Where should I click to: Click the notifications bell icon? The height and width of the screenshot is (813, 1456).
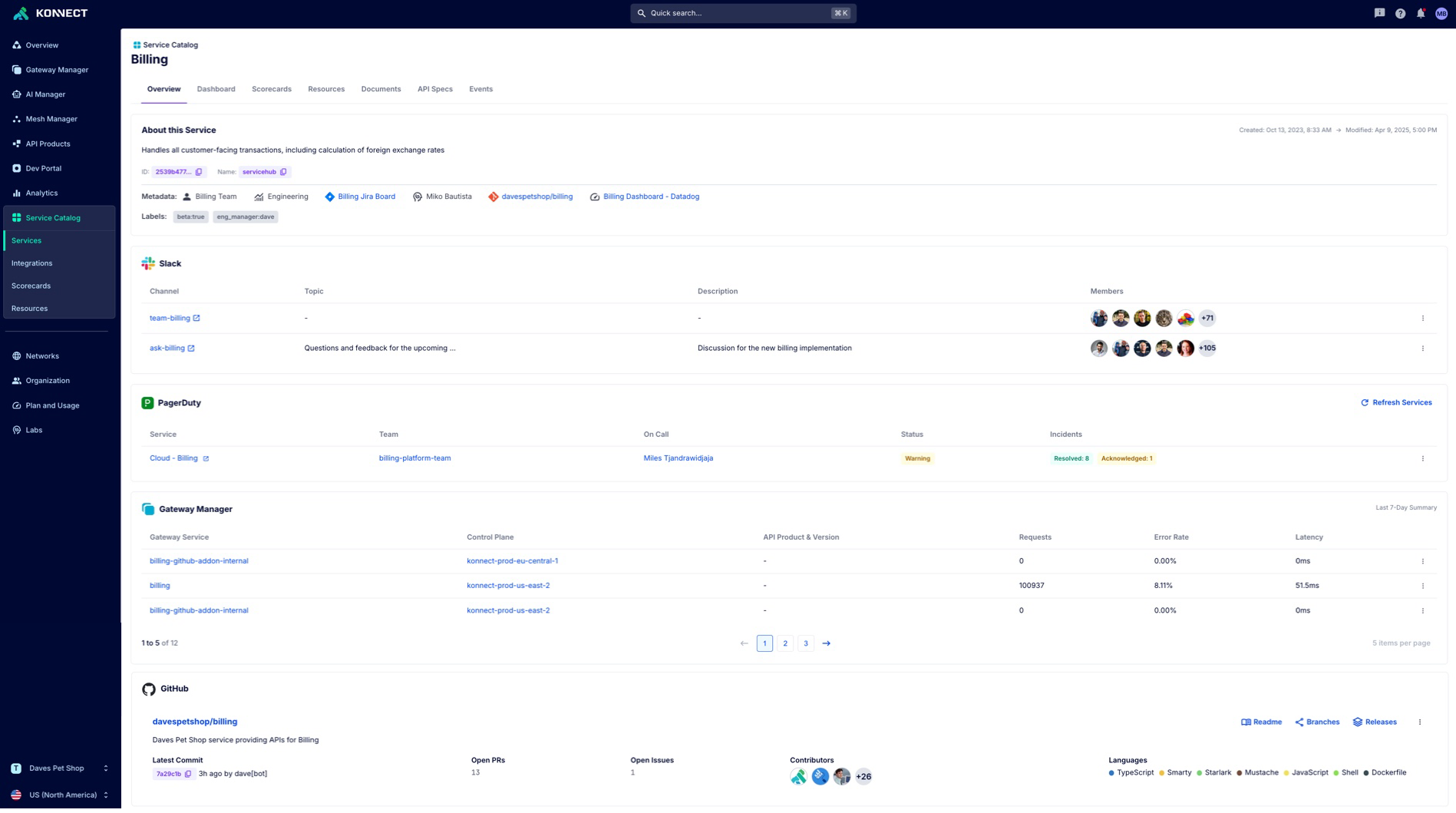coord(1421,13)
